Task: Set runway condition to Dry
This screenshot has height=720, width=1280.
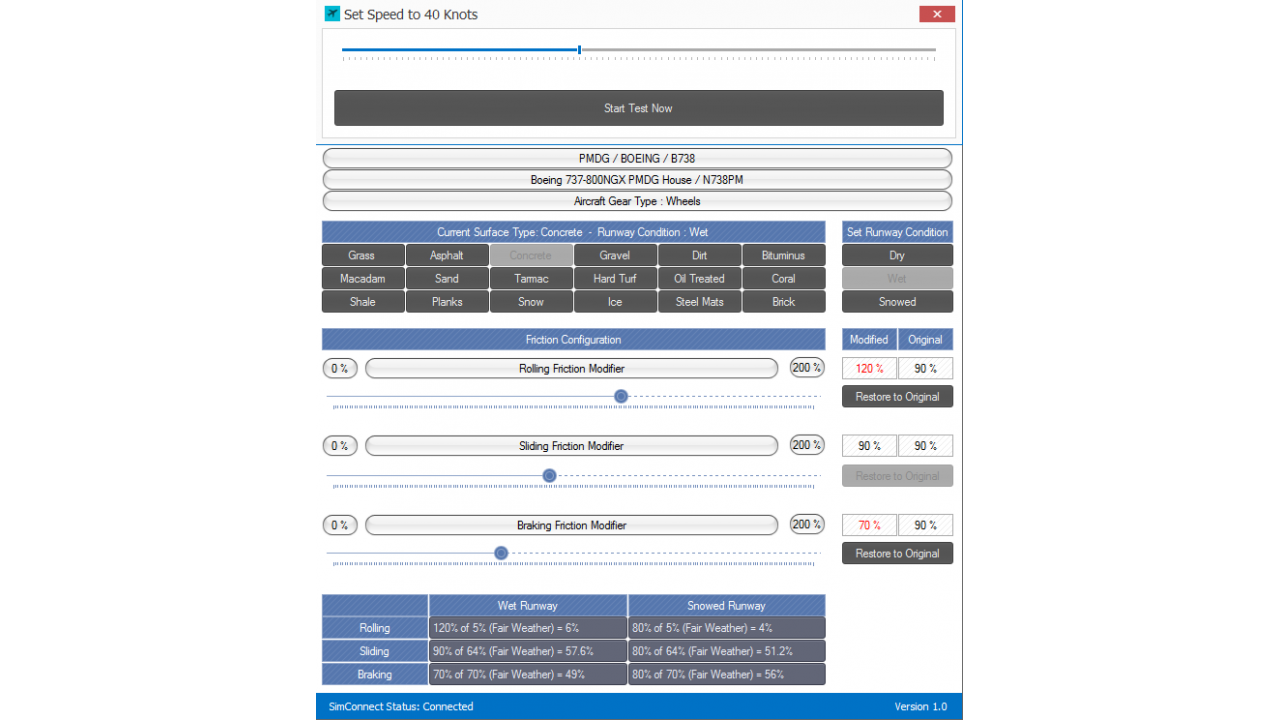Action: pyautogui.click(x=897, y=255)
